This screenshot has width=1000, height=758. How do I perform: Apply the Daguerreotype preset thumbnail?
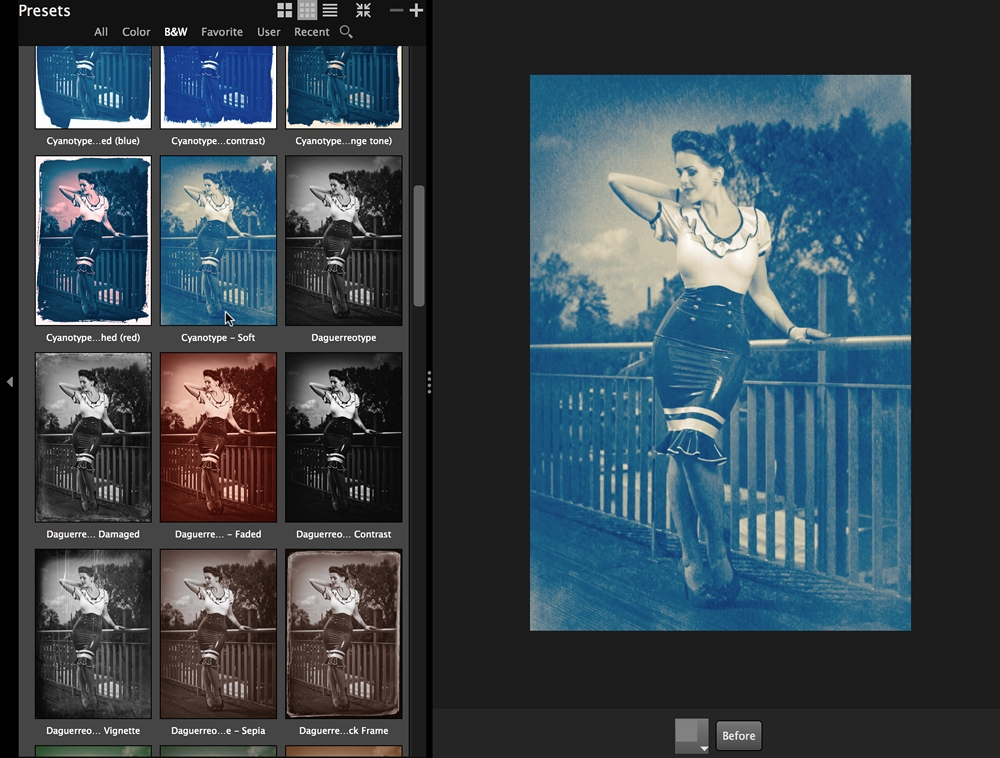344,240
